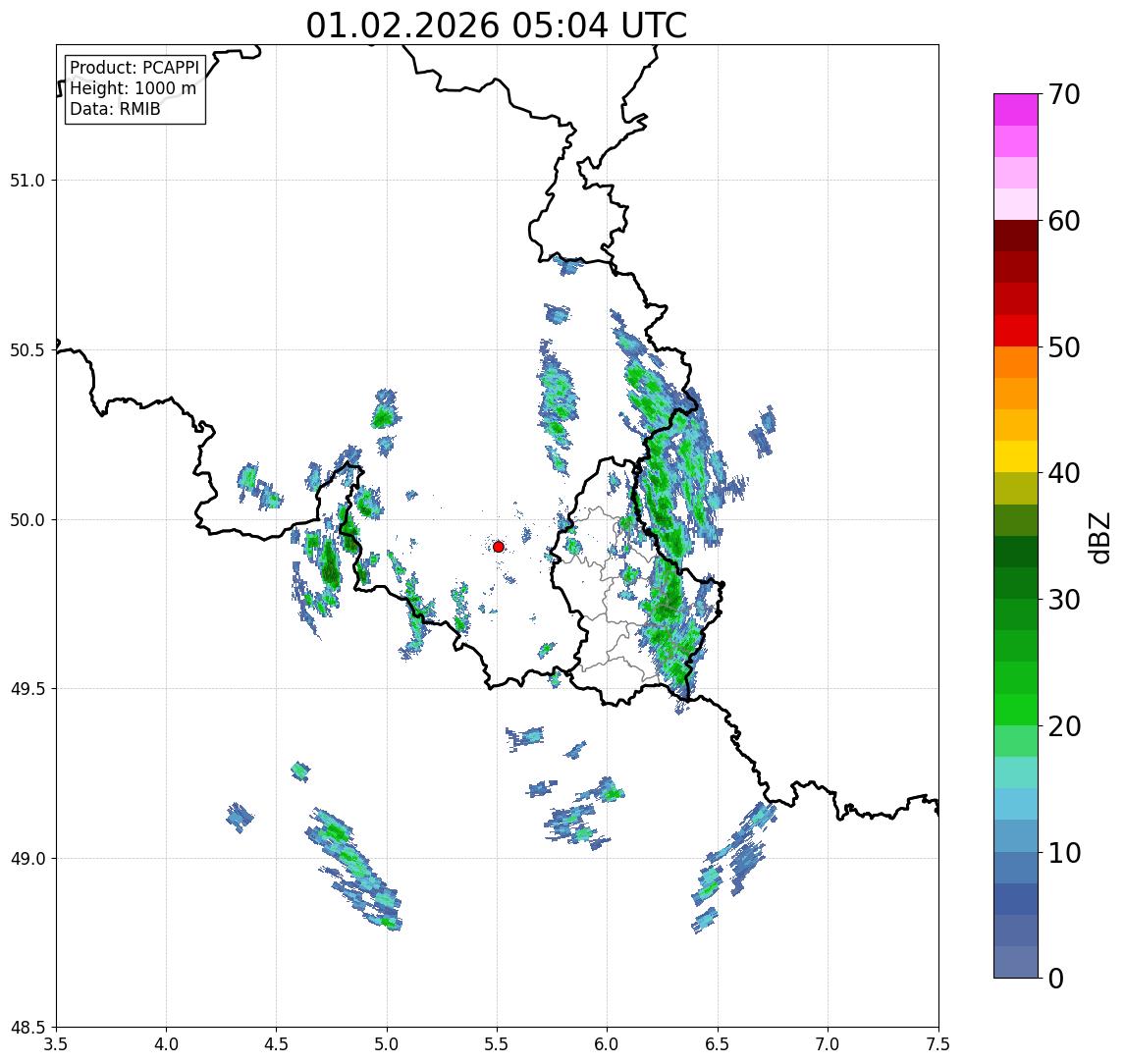Click the colorbar tick label 30
Viewport: 1124px width, 1064px height.
1064,600
